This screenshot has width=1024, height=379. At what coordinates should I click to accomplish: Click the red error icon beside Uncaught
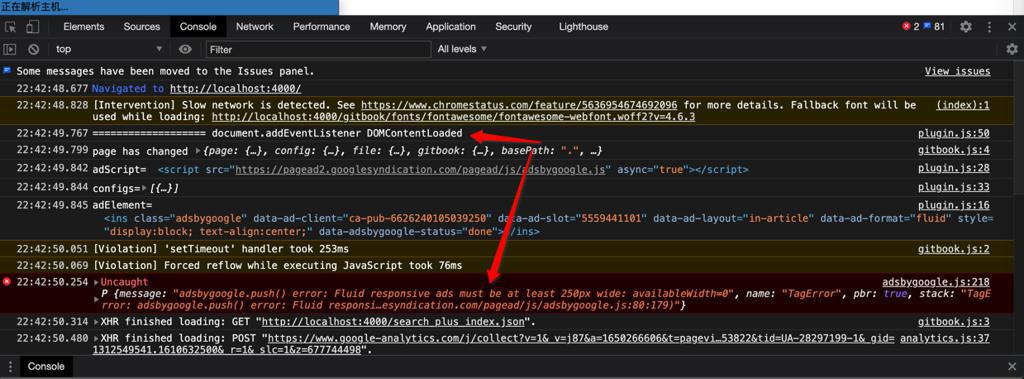pyautogui.click(x=7, y=282)
